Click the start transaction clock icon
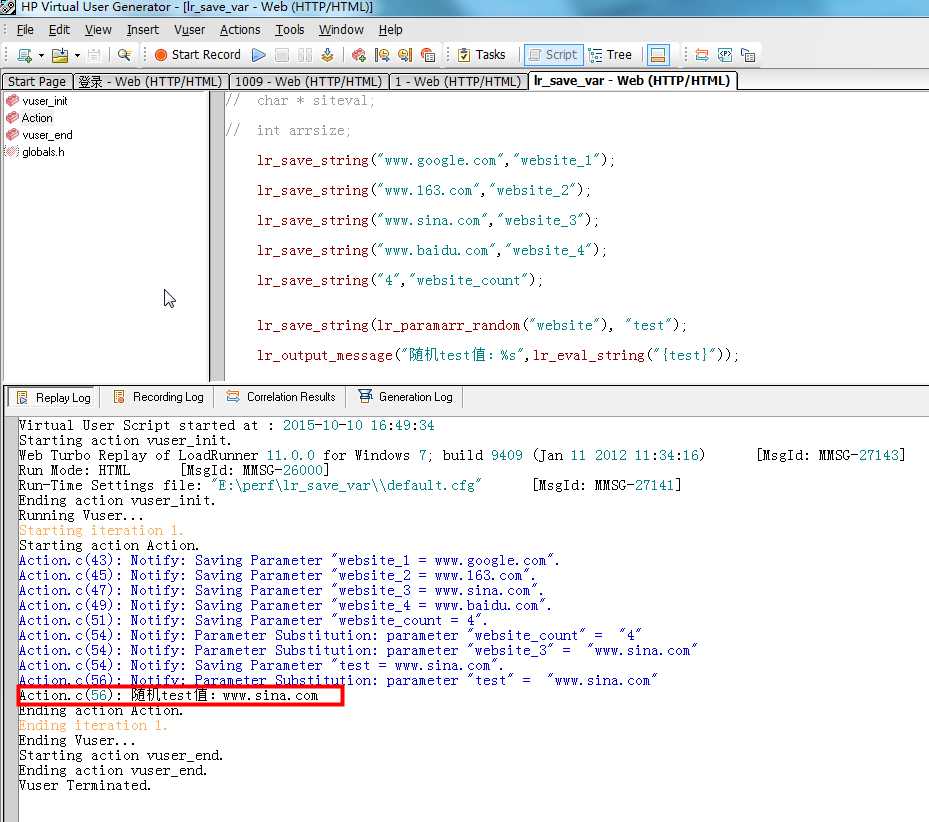929x822 pixels. click(382, 55)
